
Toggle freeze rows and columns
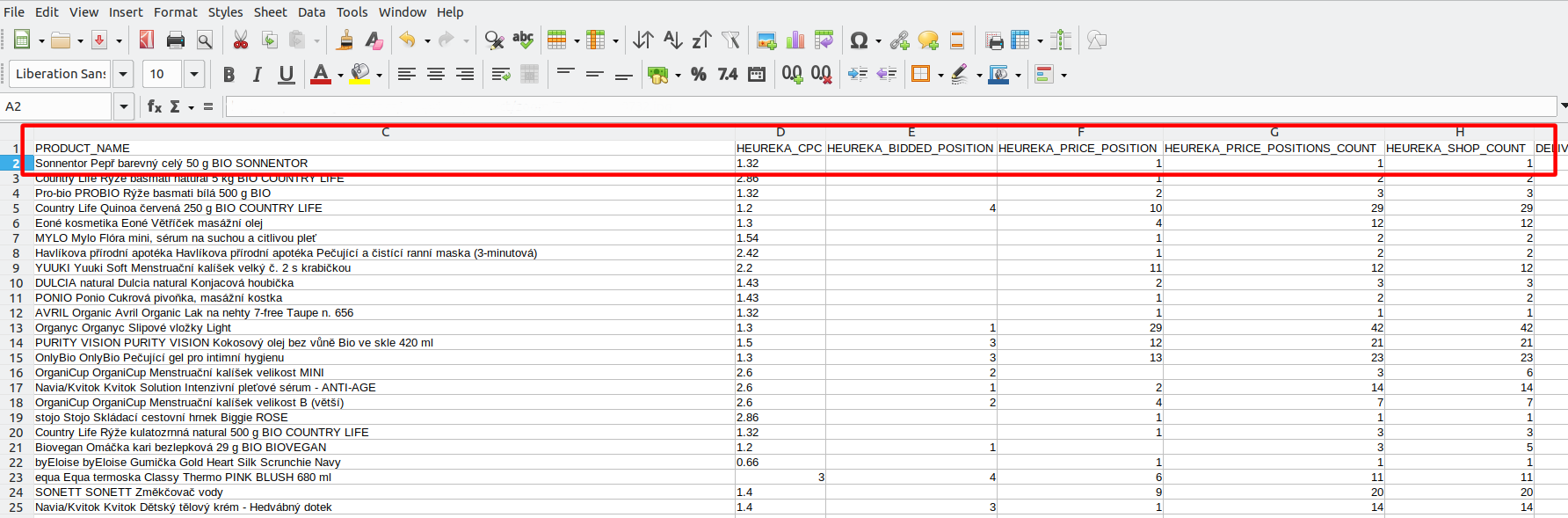click(x=1020, y=40)
